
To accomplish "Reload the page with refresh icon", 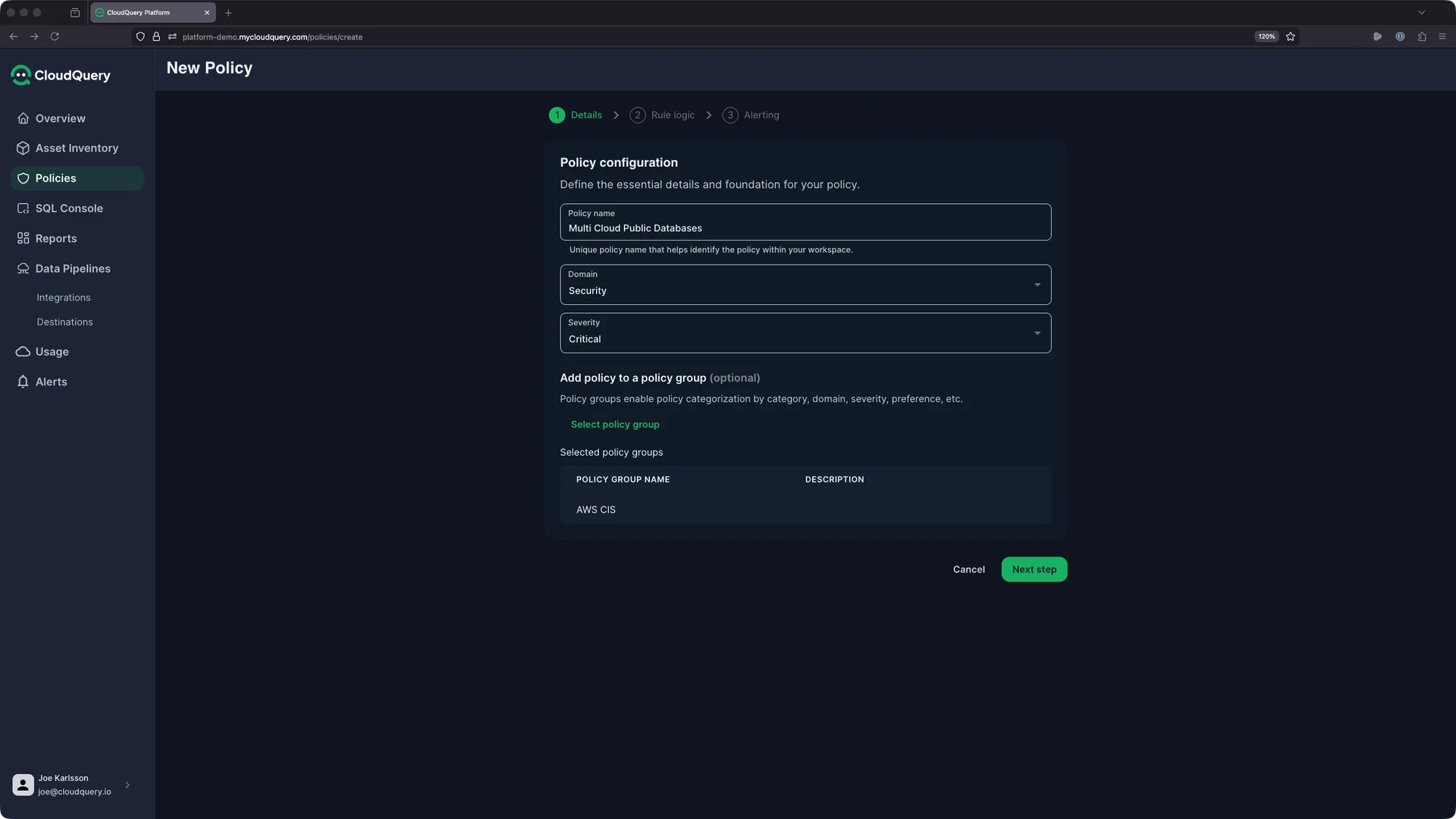I will (55, 36).
